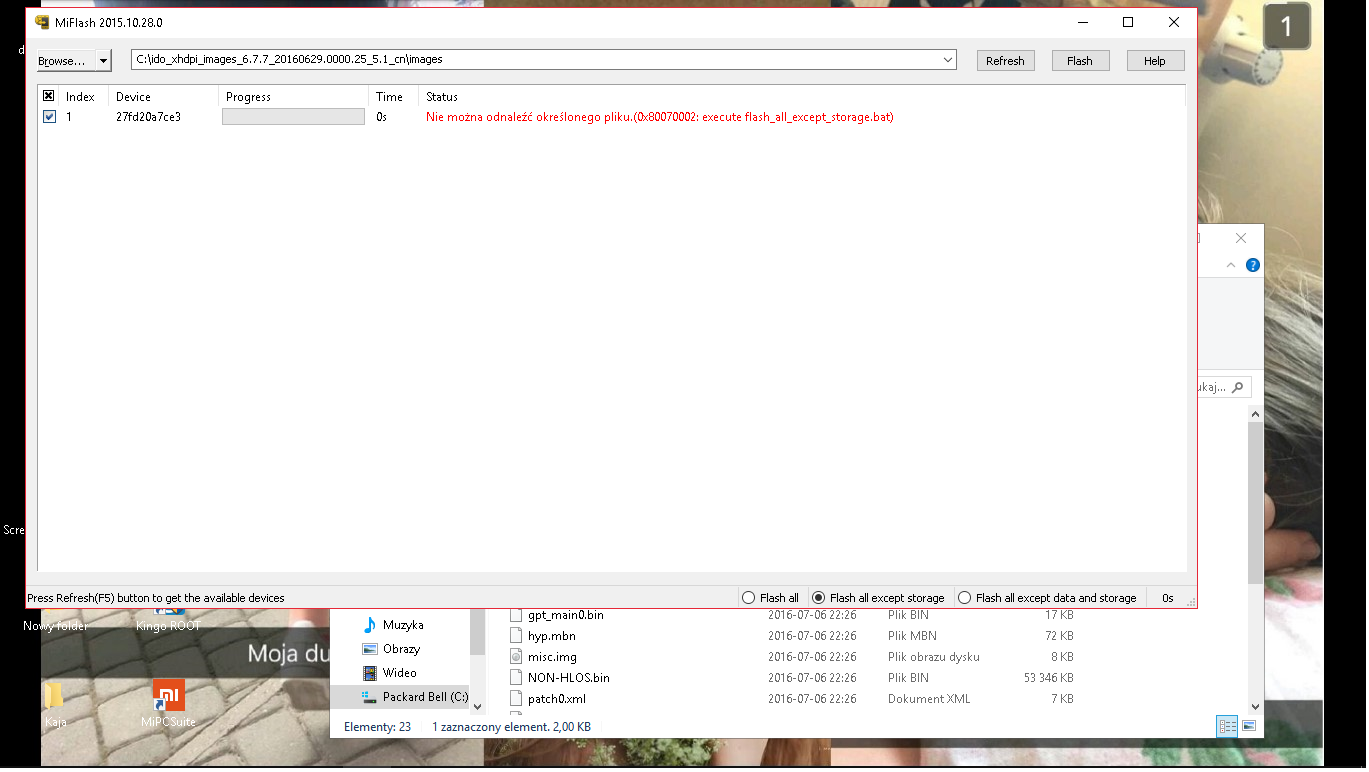The height and width of the screenshot is (772, 1369).
Task: Uncheck device 27fd20a7ce3 checkbox
Action: point(49,117)
